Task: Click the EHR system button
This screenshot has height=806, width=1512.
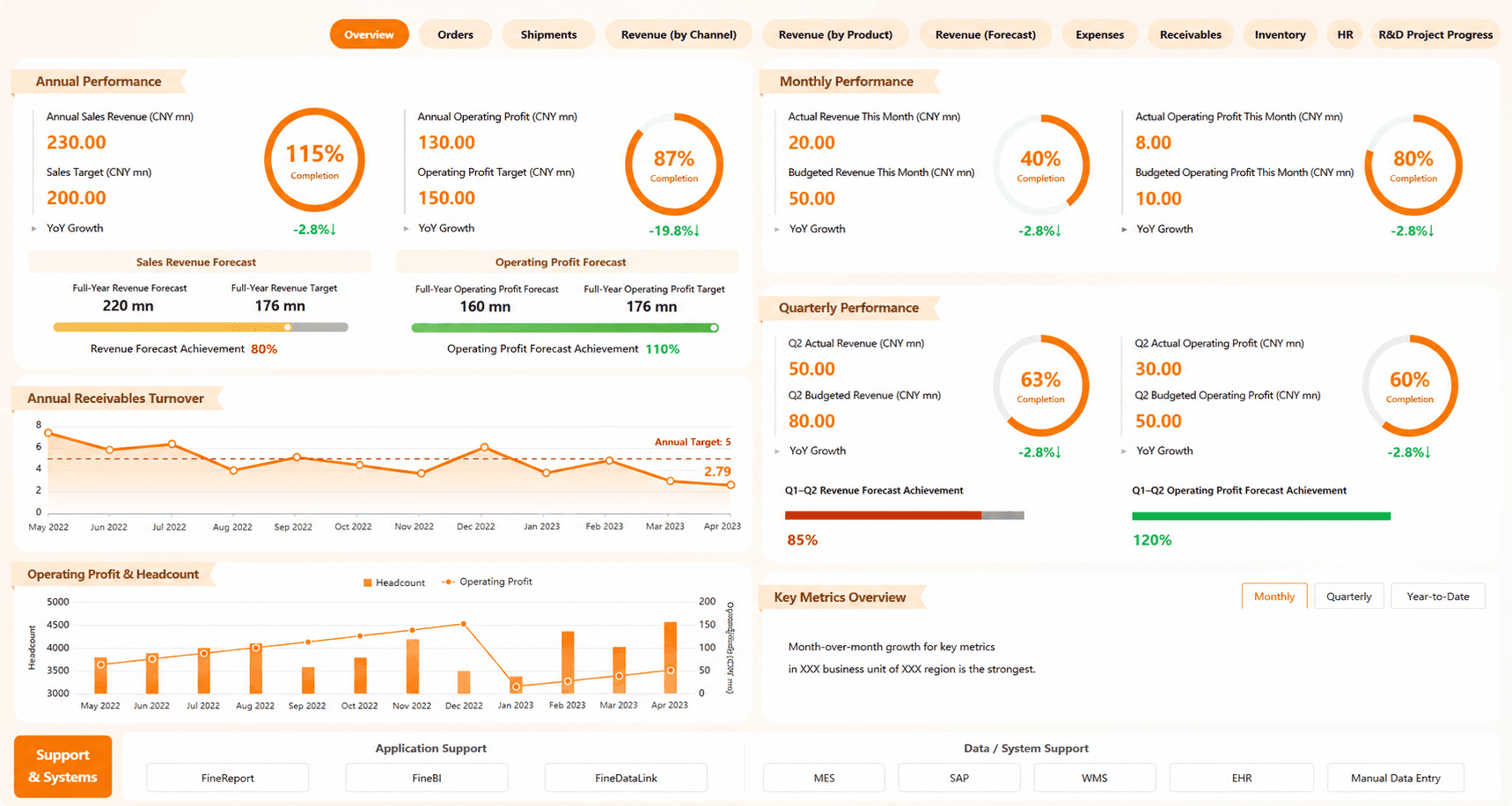Action: click(1241, 778)
